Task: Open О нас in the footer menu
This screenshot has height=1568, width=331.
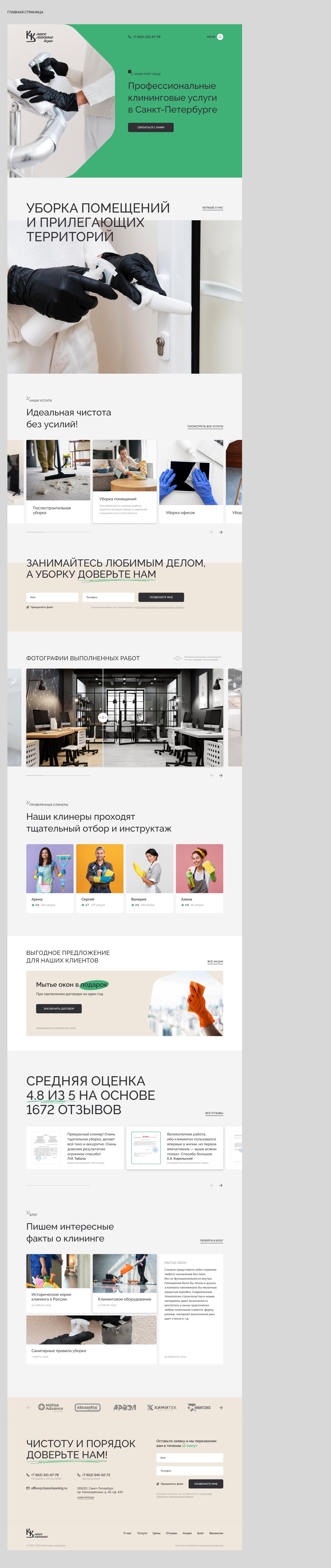Action: (x=127, y=1533)
